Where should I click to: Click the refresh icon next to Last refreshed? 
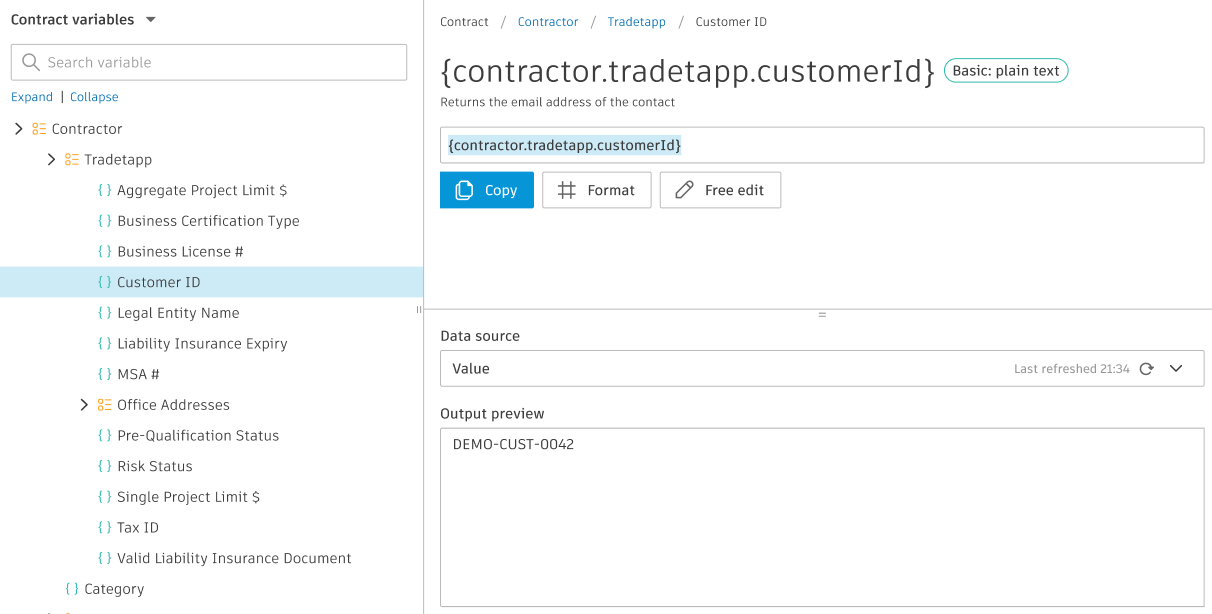point(1146,368)
